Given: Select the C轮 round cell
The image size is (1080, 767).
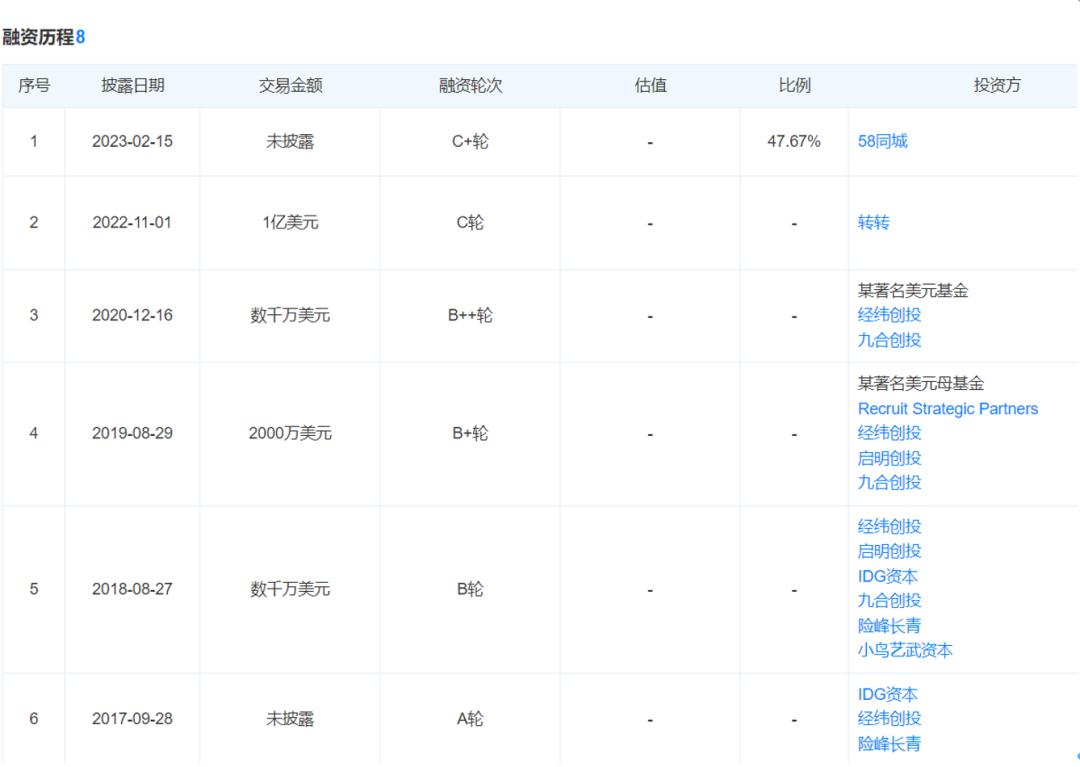Looking at the screenshot, I should tap(470, 222).
